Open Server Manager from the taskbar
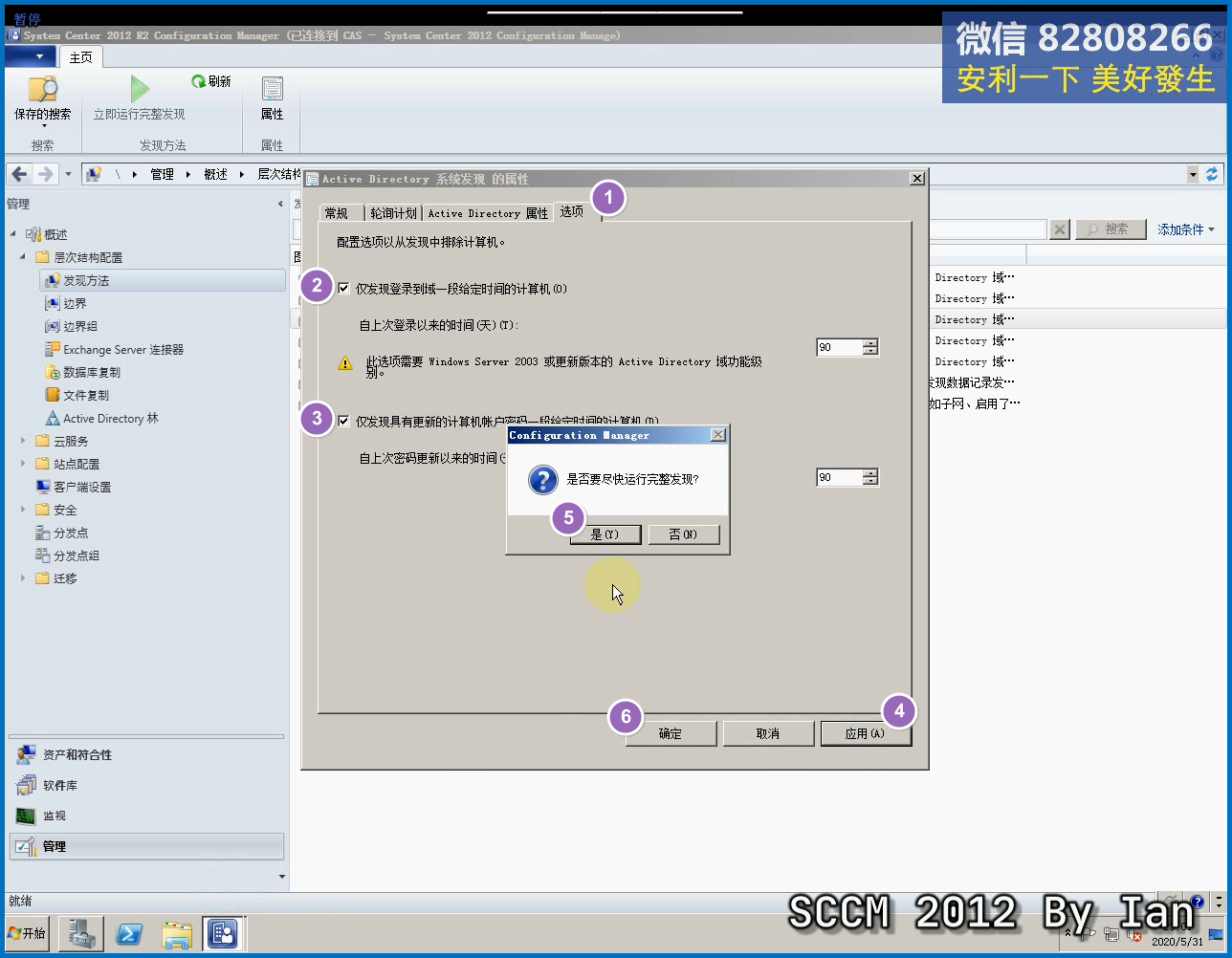Viewport: 1232px width, 958px height. click(81, 933)
